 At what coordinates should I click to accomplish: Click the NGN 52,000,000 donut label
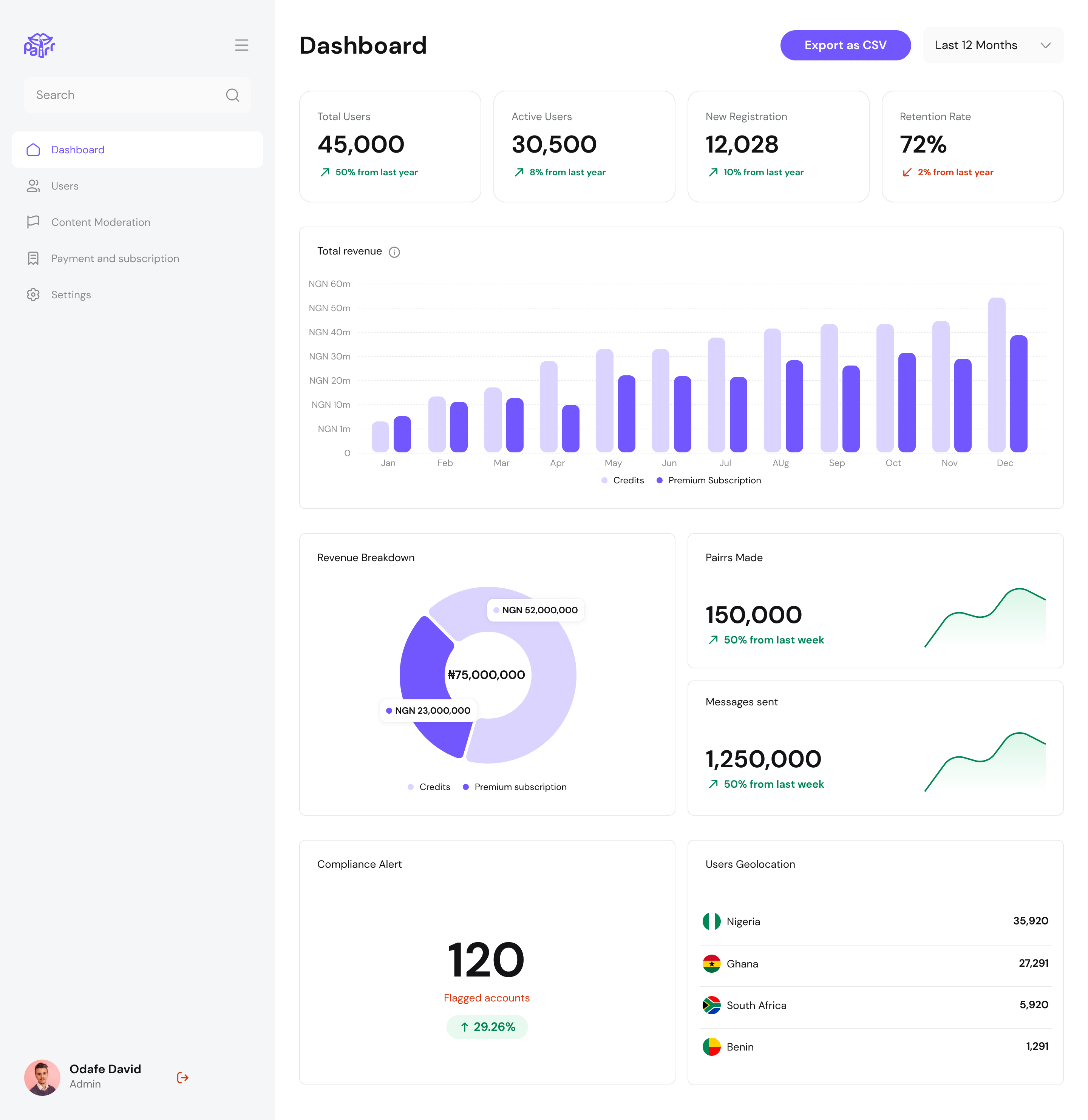(536, 610)
